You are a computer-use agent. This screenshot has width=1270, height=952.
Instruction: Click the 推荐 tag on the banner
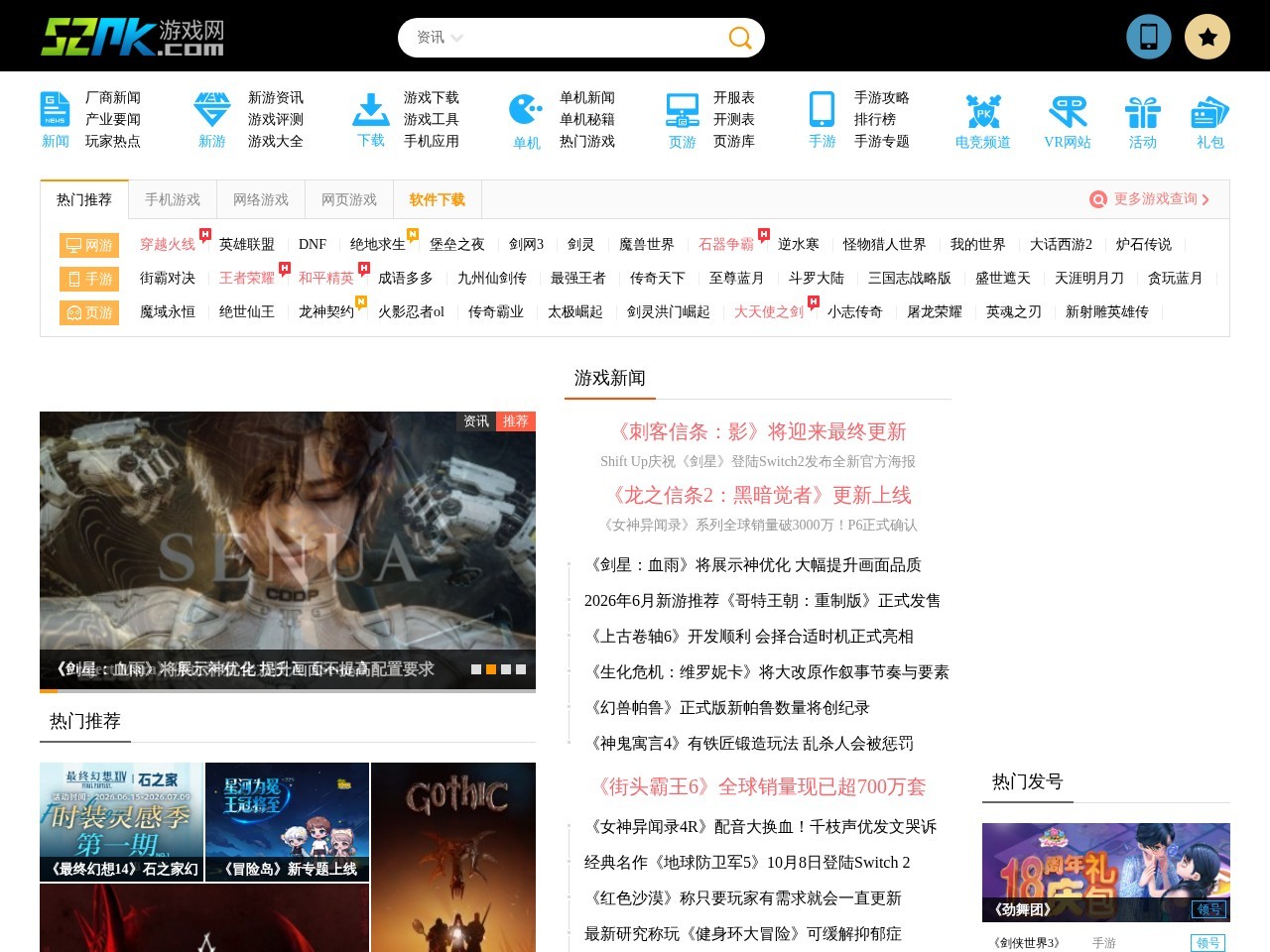(515, 421)
